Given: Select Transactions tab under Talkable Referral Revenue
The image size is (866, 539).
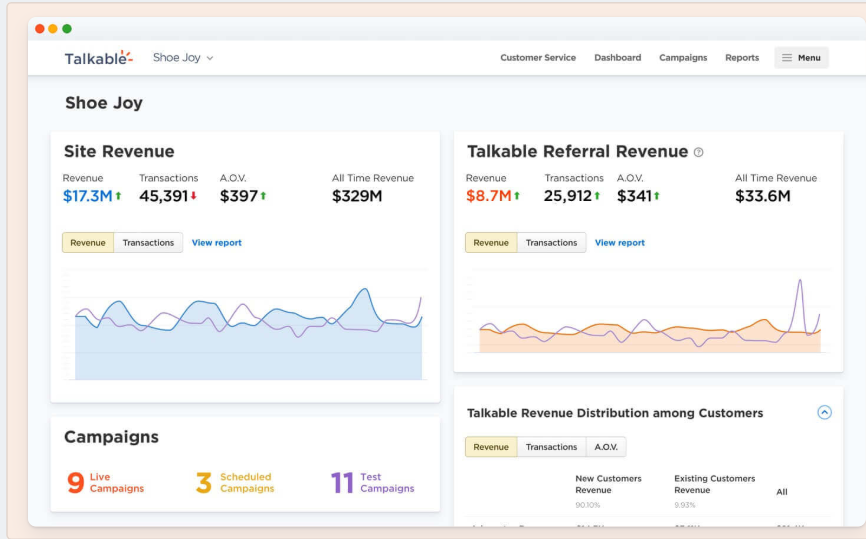Looking at the screenshot, I should point(551,242).
